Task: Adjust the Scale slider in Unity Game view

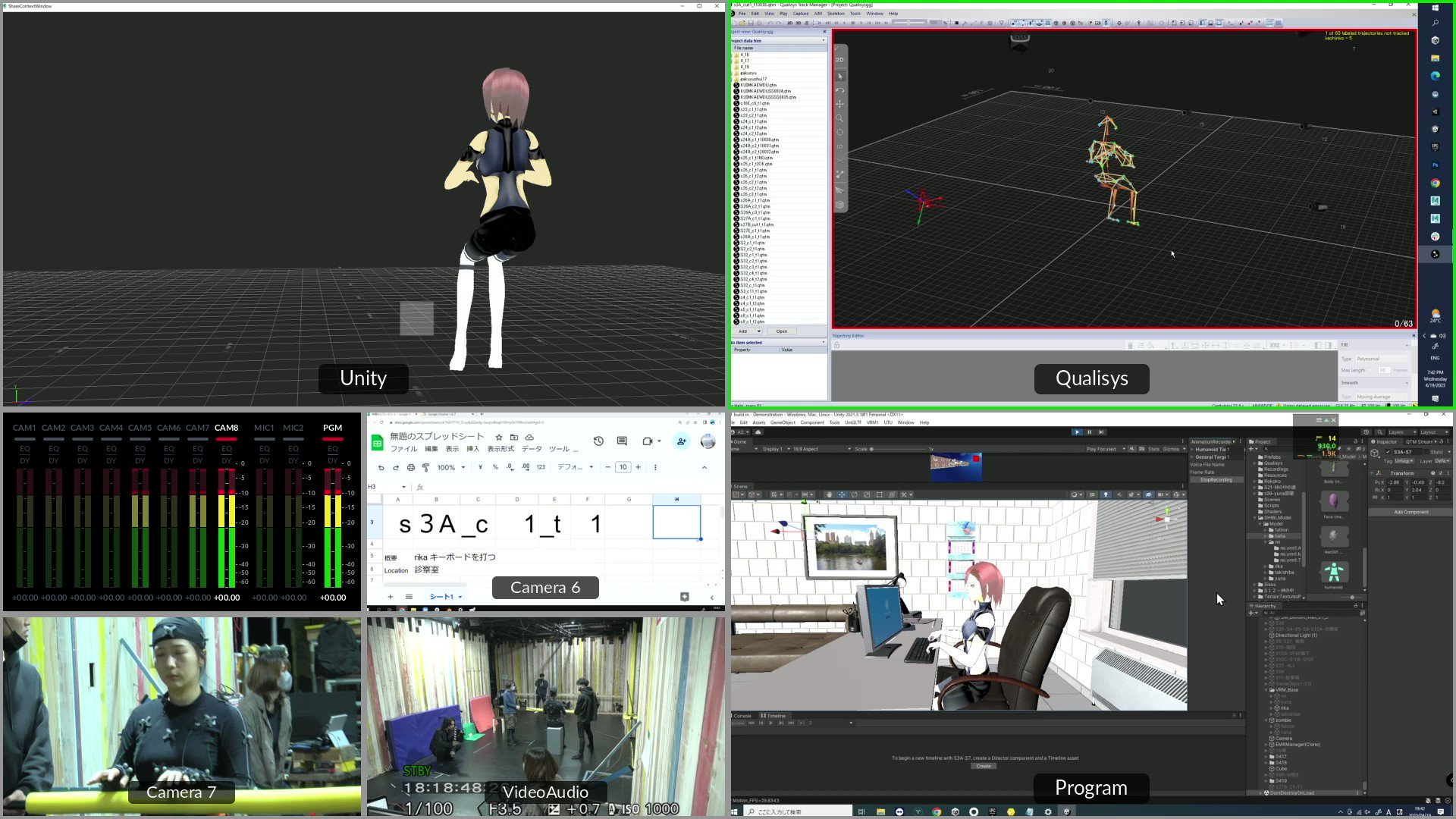Action: (872, 449)
